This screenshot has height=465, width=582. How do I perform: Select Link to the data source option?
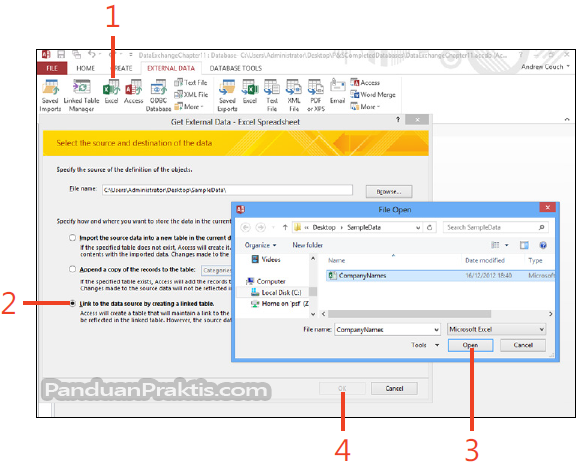[x=72, y=304]
